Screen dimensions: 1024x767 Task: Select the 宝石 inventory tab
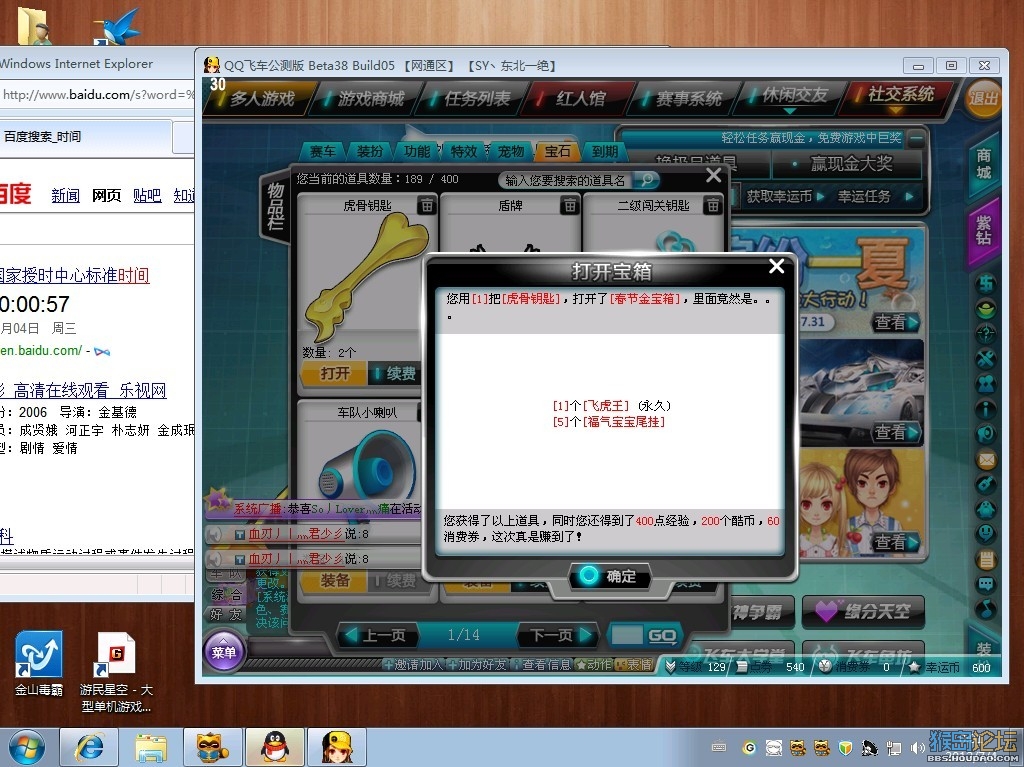[558, 152]
